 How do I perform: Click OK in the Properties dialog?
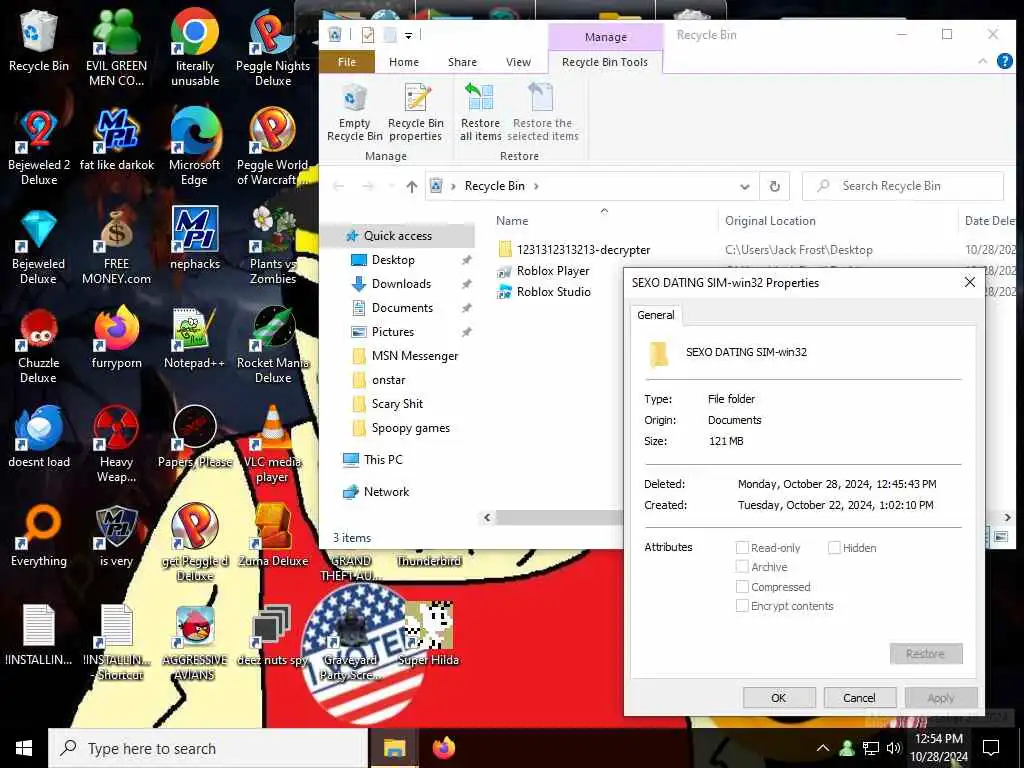pos(779,697)
